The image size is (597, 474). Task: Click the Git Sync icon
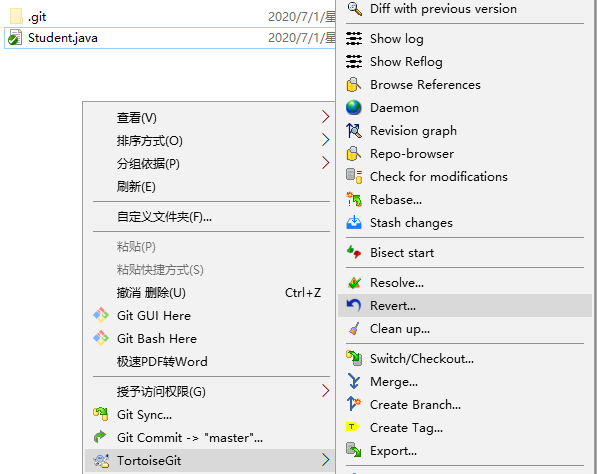pyautogui.click(x=101, y=414)
